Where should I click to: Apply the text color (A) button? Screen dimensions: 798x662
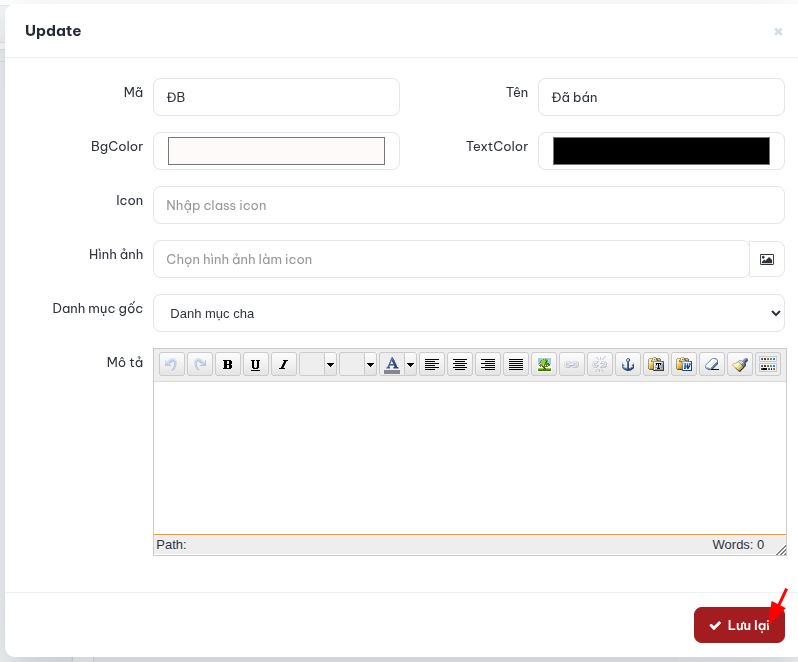click(x=392, y=364)
